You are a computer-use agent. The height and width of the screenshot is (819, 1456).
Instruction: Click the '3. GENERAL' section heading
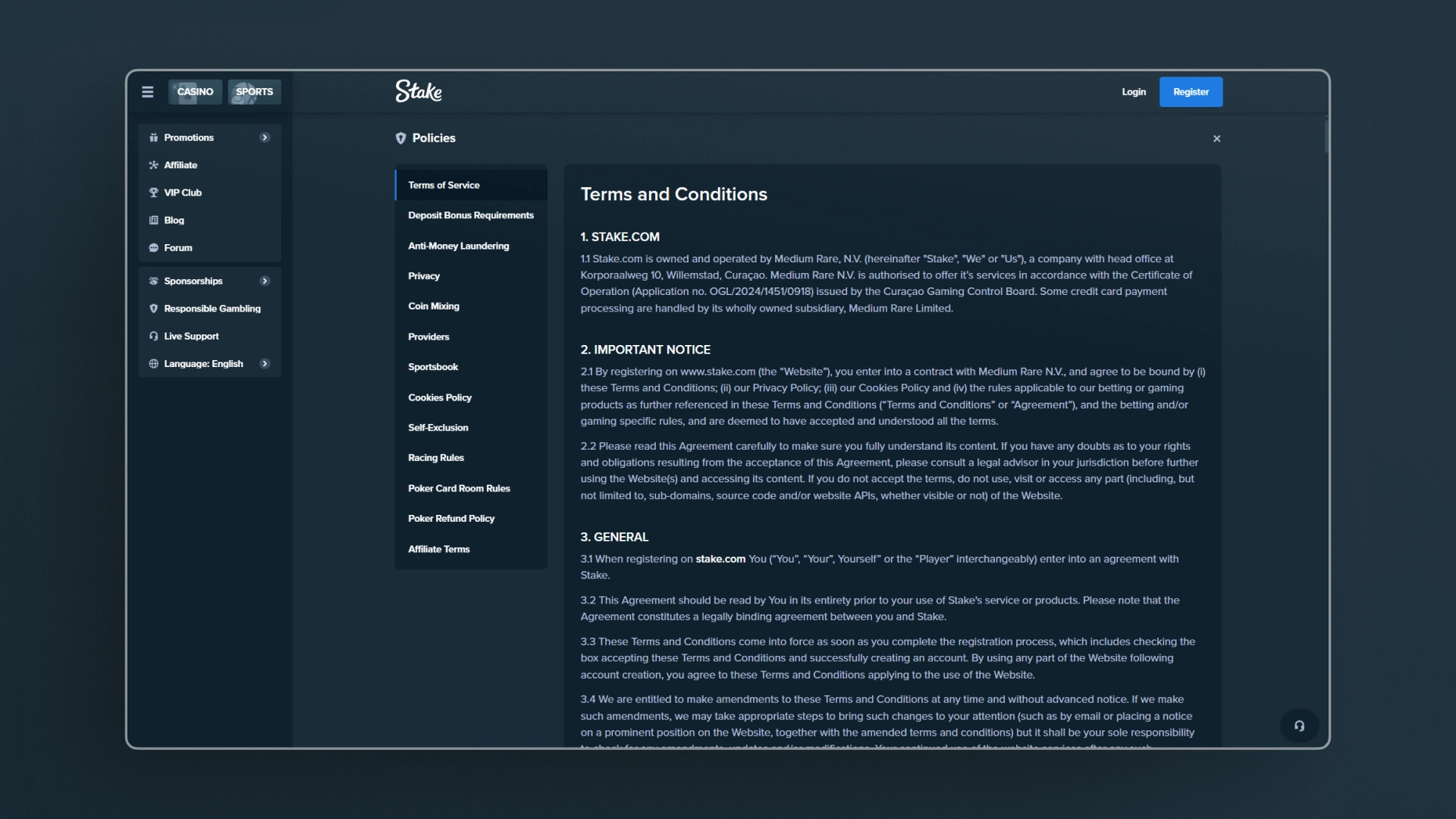614,537
